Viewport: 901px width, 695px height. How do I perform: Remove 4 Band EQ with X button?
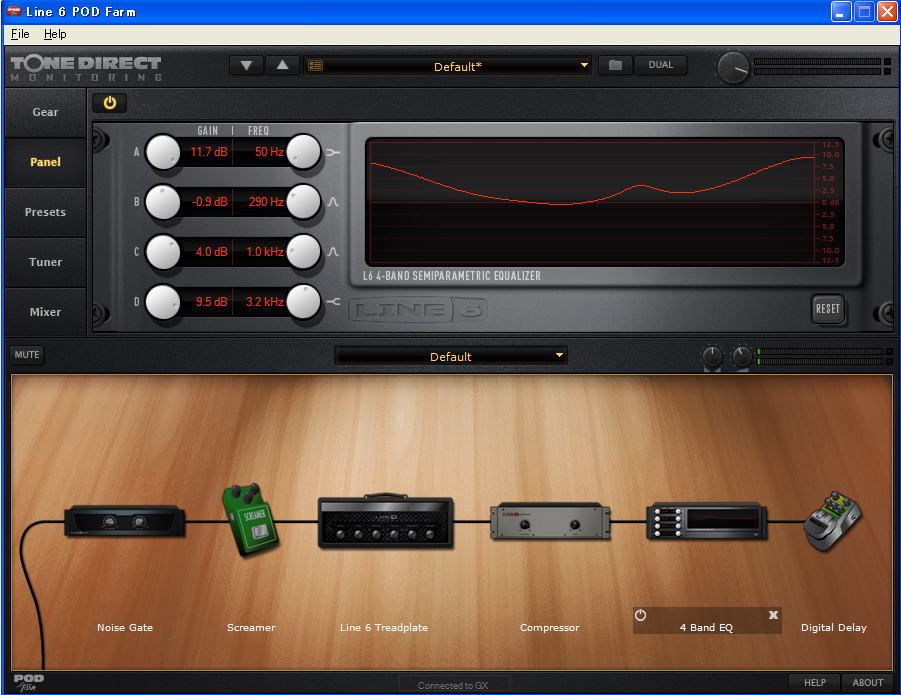tap(773, 615)
